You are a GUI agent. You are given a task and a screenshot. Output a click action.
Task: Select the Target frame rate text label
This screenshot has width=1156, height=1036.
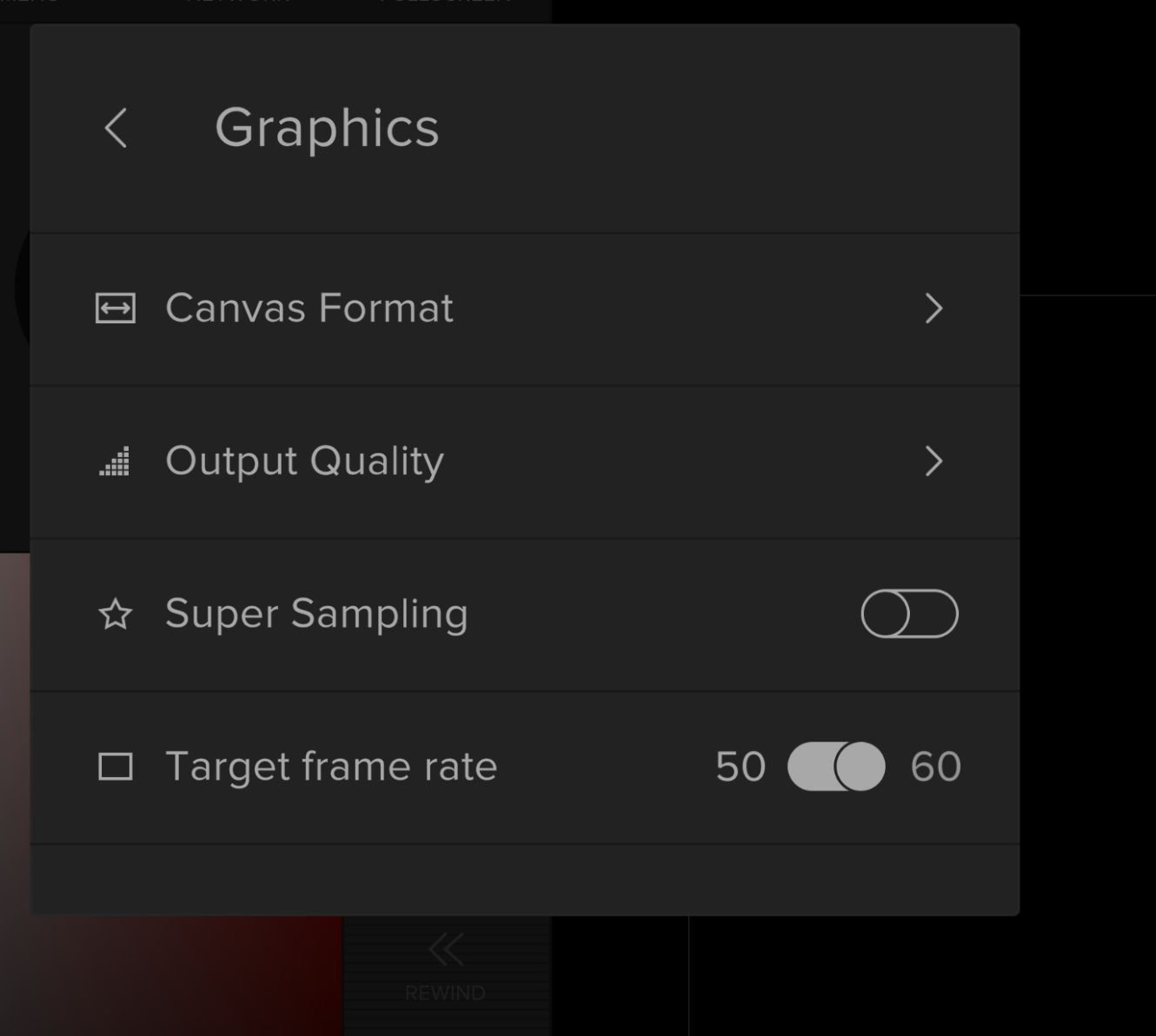331,767
